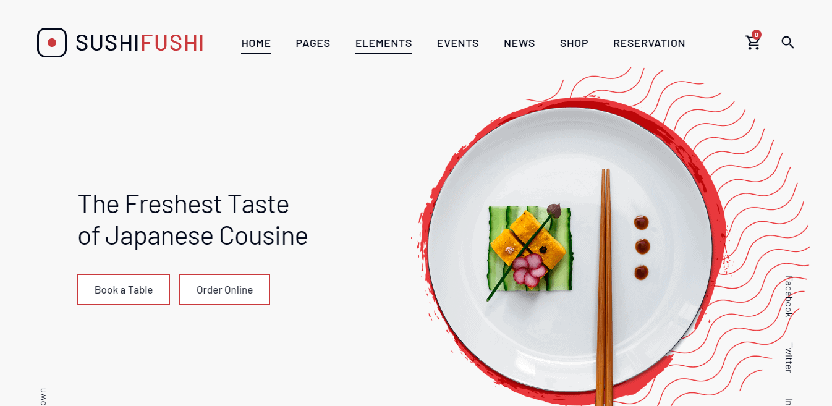Click the Order Online button

[x=224, y=290]
